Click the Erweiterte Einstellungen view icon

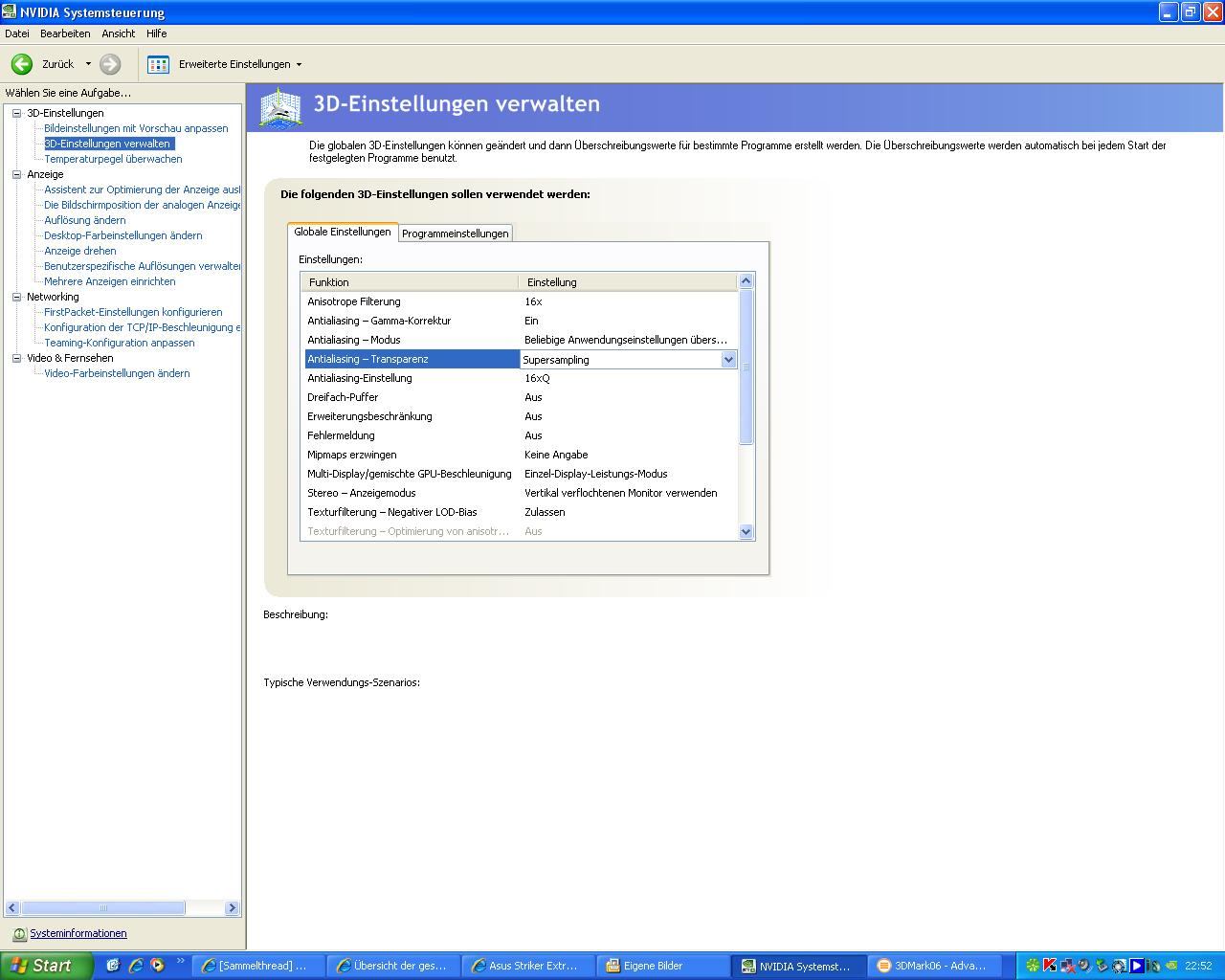(159, 64)
